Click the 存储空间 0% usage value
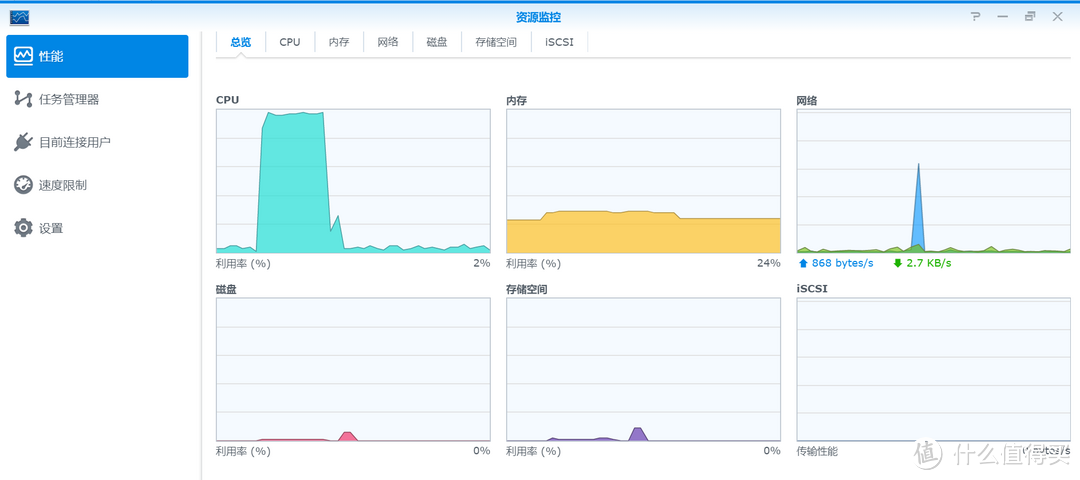 coord(771,451)
